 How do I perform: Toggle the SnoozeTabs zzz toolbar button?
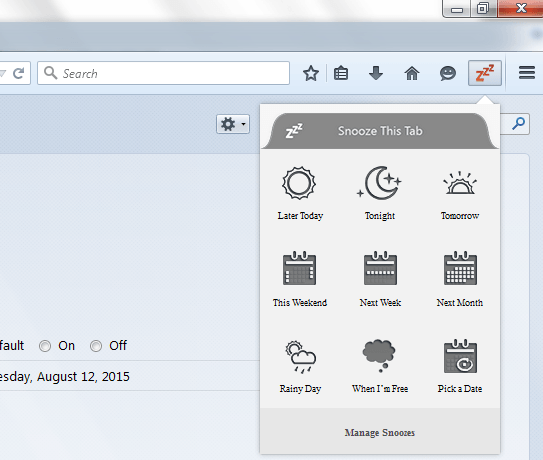pyautogui.click(x=484, y=73)
